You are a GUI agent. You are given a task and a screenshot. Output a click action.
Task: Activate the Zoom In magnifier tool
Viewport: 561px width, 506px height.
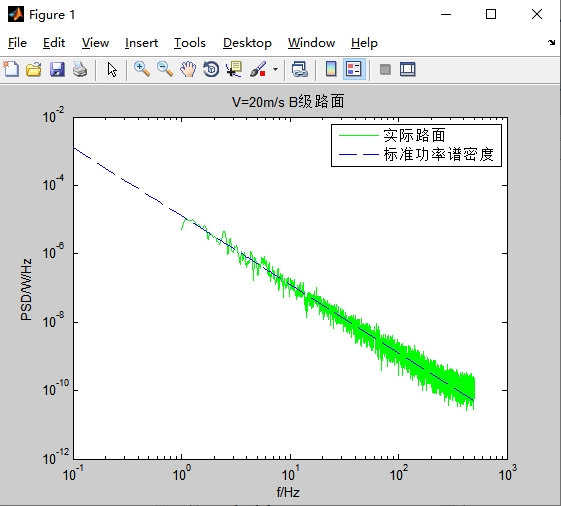pyautogui.click(x=142, y=69)
